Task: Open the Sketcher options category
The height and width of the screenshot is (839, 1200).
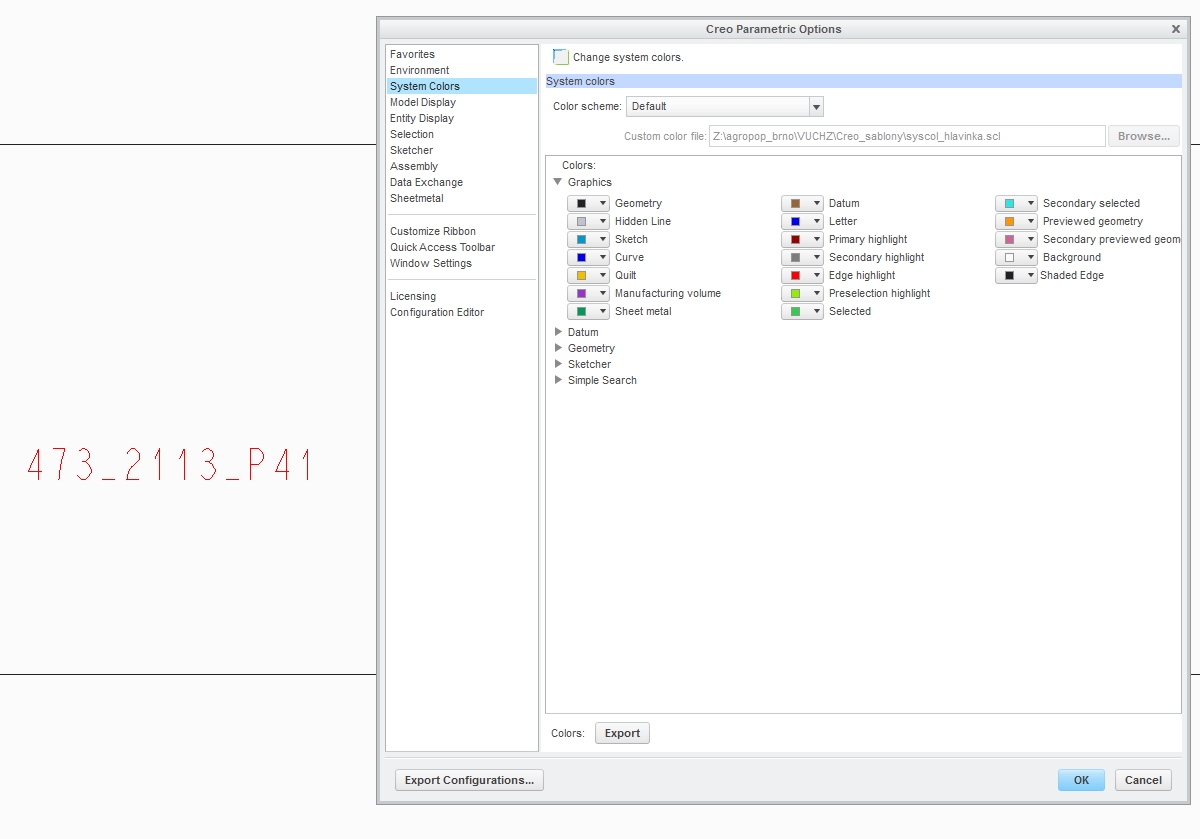Action: 462,150
